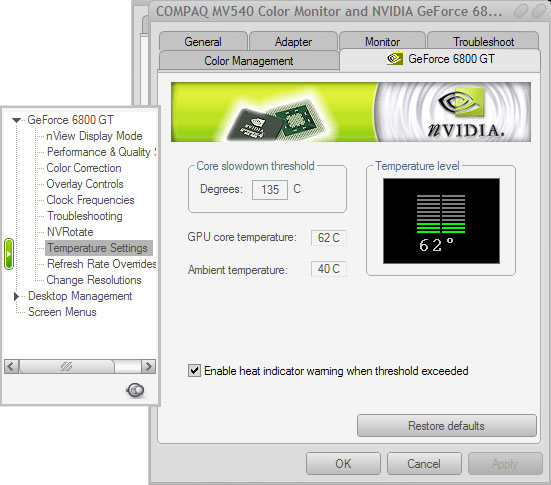This screenshot has width=551, height=485.
Task: Click OK to confirm settings
Action: click(343, 464)
